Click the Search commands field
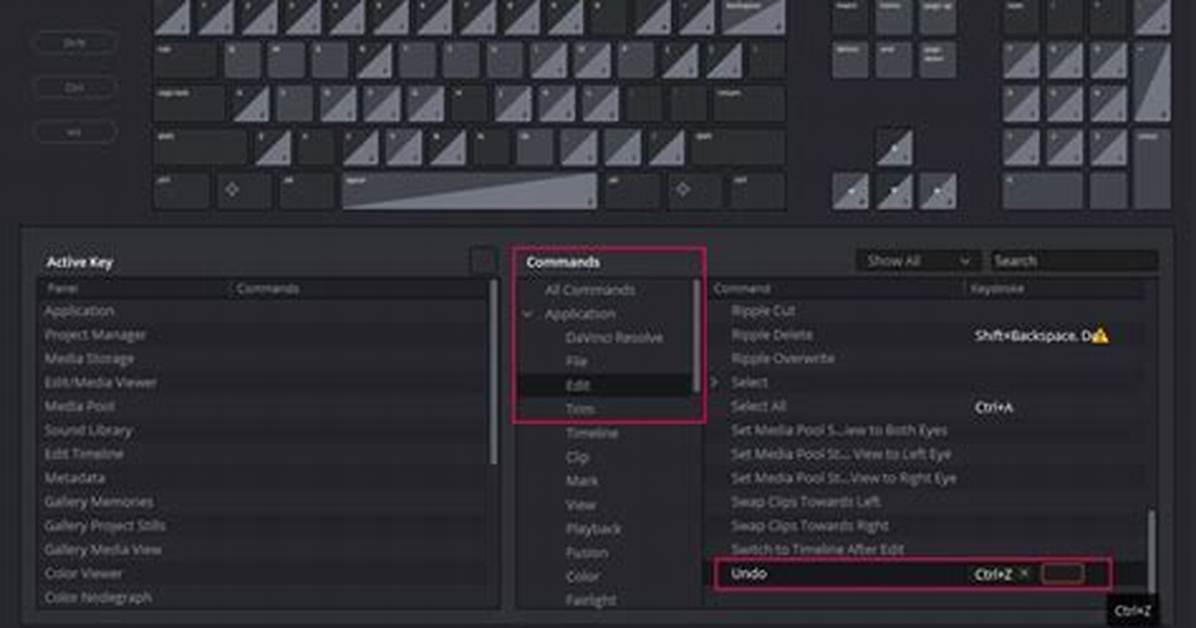The image size is (1196, 628). [x=1074, y=261]
